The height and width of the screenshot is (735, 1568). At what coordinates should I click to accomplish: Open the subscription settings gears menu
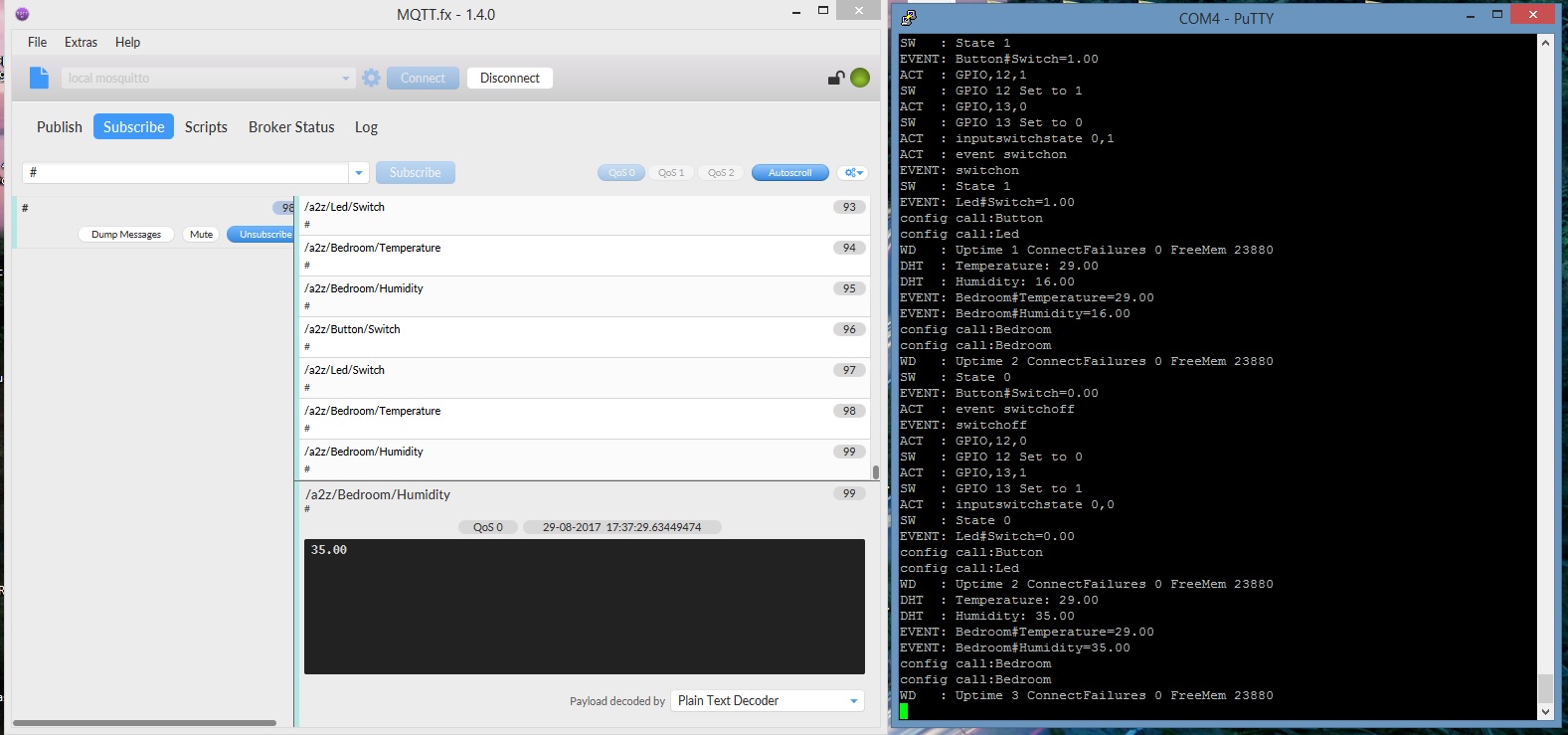pyautogui.click(x=852, y=173)
